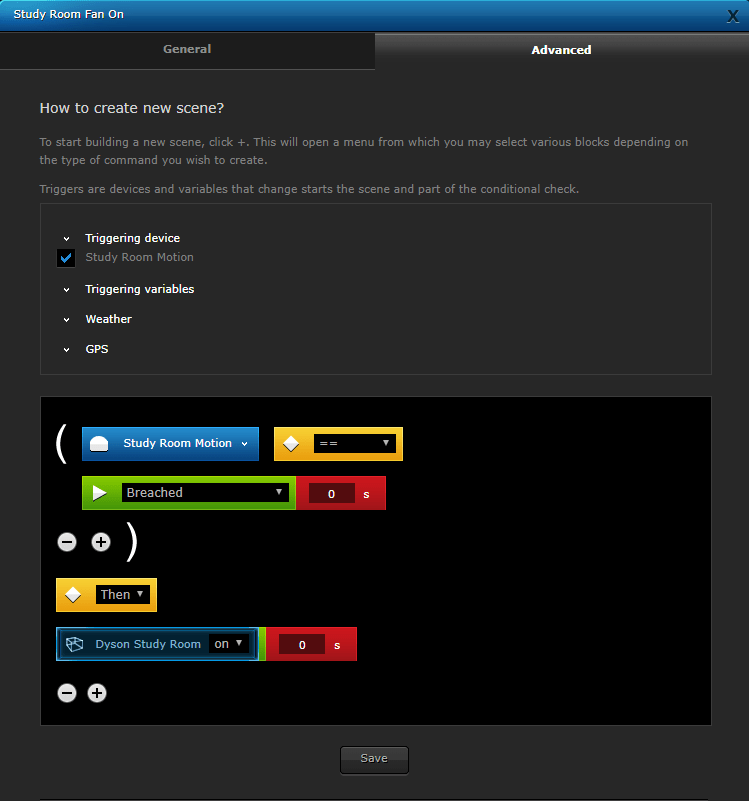This screenshot has height=801, width=749.
Task: Click the cube icon on Dyson Study Room
Action: tap(73, 645)
